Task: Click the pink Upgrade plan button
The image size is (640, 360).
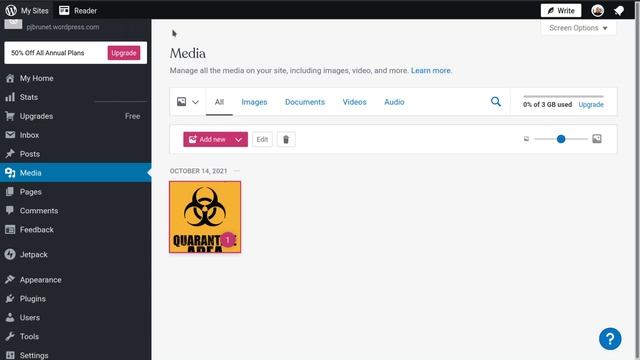Action: point(124,53)
